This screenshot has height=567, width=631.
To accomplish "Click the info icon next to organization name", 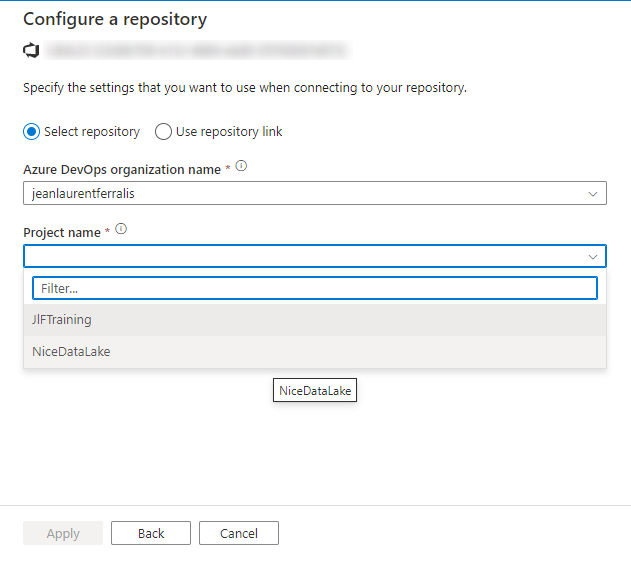I will [x=241, y=166].
